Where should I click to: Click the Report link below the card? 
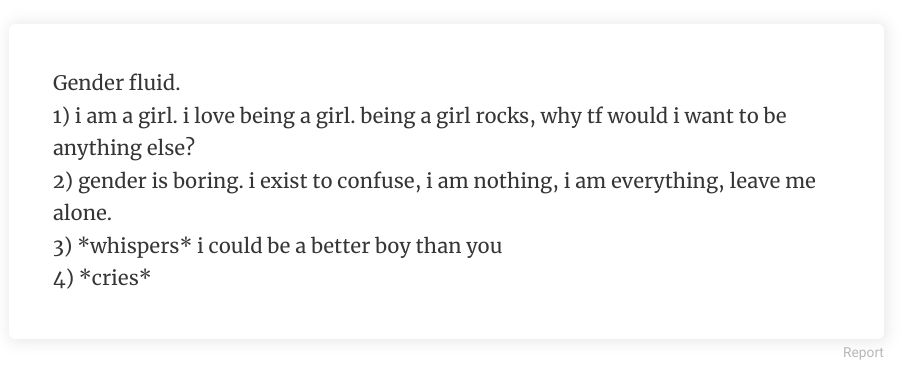(x=863, y=352)
